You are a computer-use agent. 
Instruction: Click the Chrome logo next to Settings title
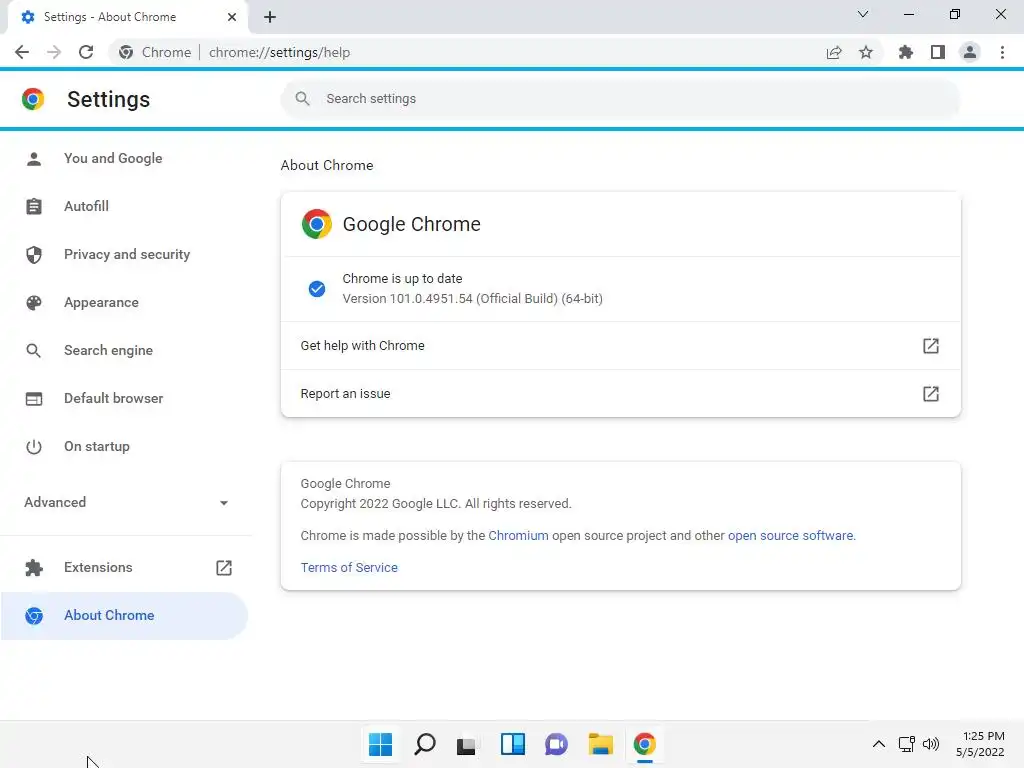click(x=33, y=99)
